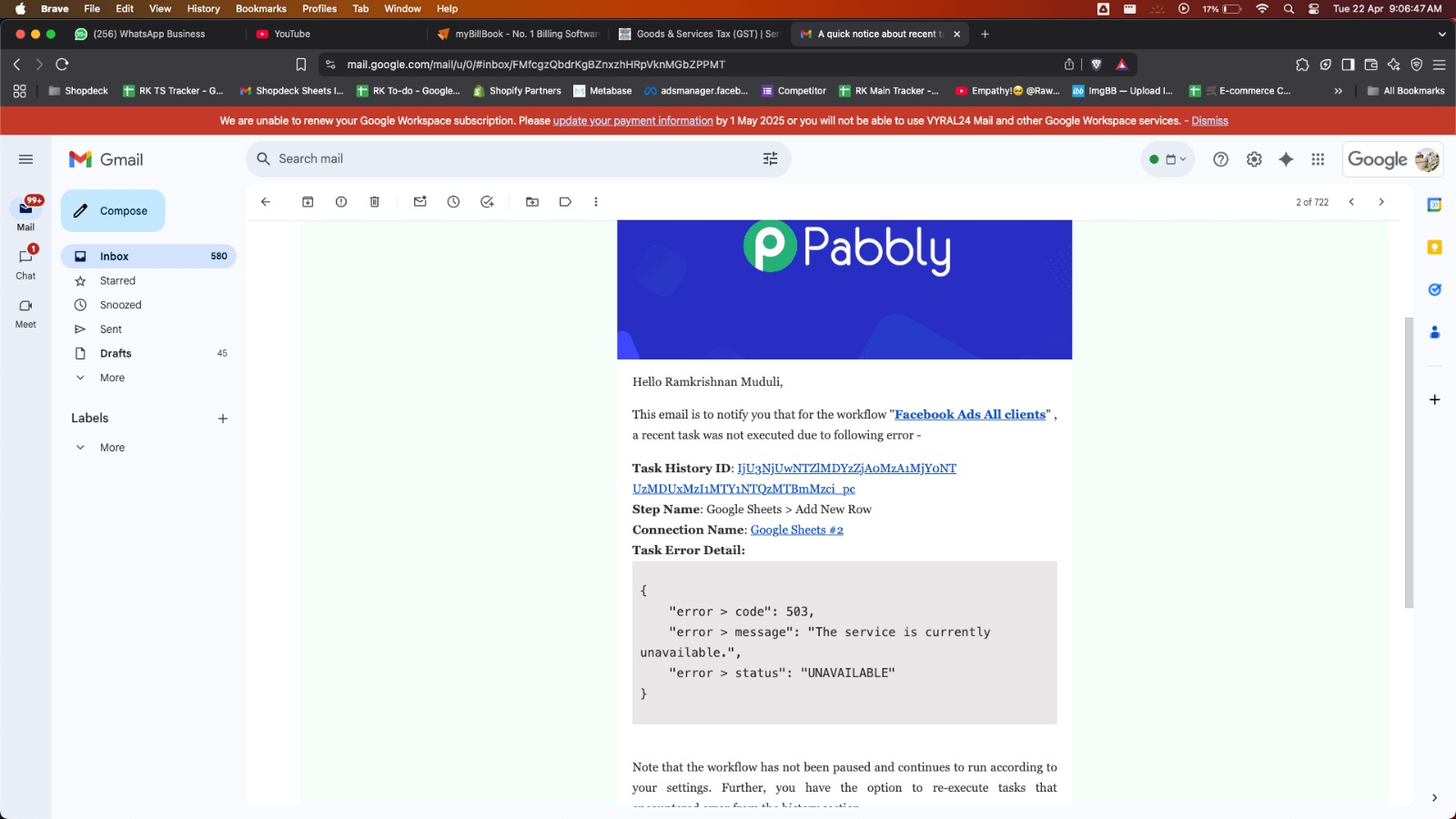Show the newer email arrow

(1351, 202)
